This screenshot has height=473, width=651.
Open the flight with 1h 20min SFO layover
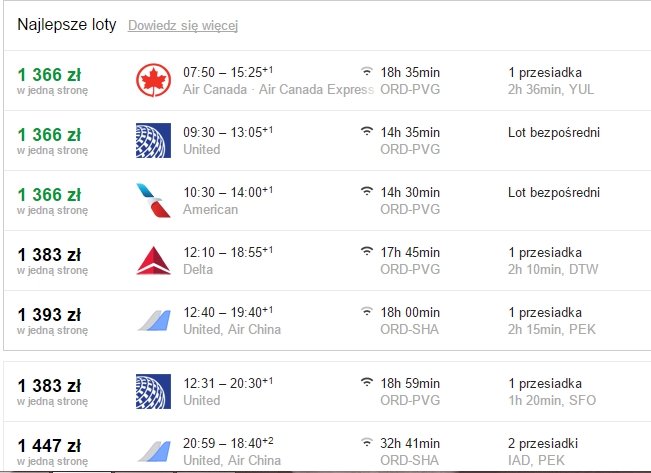click(327, 392)
